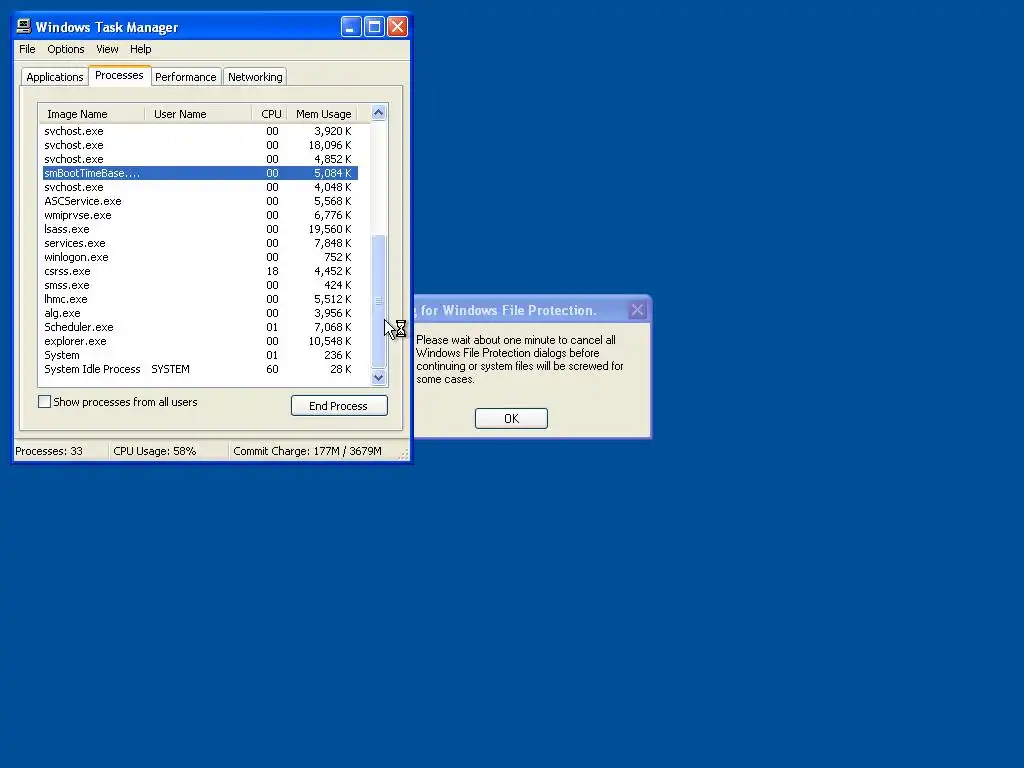Open the File menu

pyautogui.click(x=27, y=49)
